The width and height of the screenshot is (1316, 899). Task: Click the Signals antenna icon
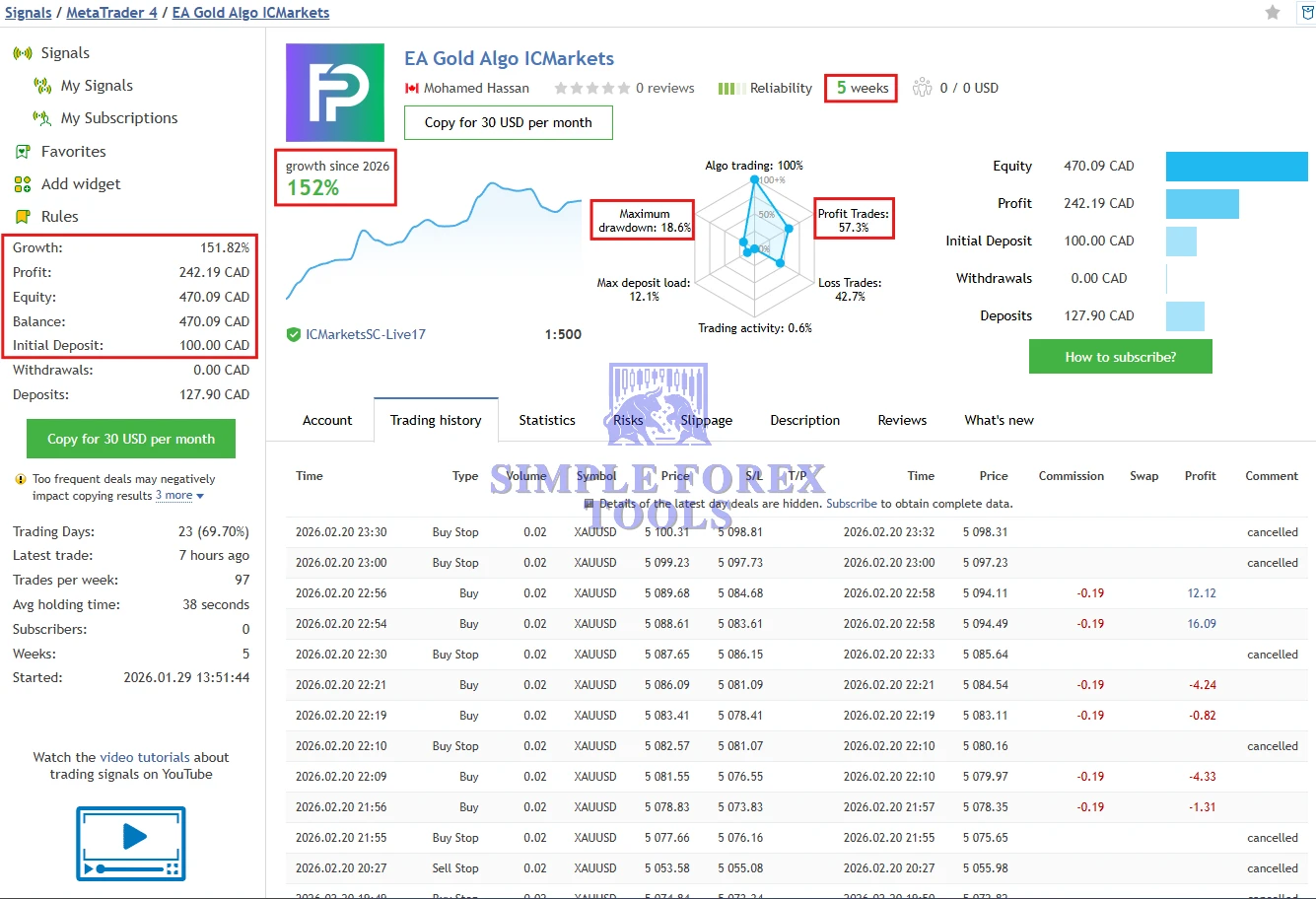click(22, 52)
